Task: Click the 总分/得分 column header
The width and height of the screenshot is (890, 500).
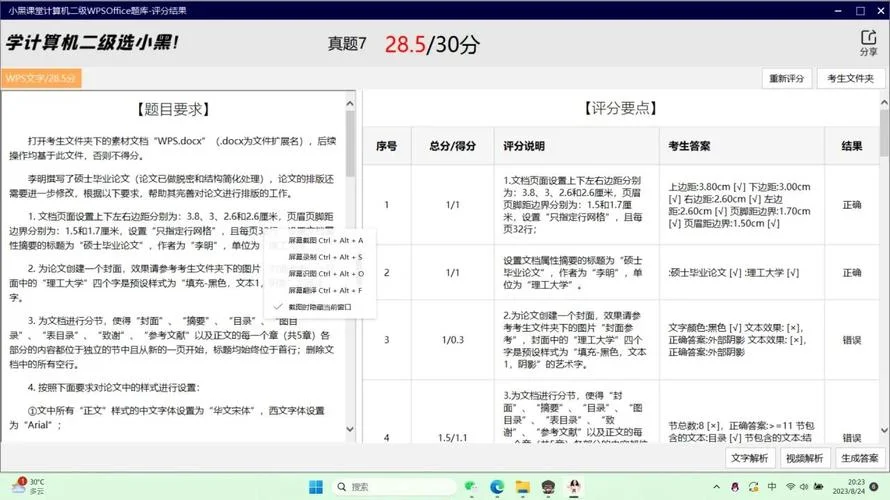Action: pyautogui.click(x=452, y=146)
